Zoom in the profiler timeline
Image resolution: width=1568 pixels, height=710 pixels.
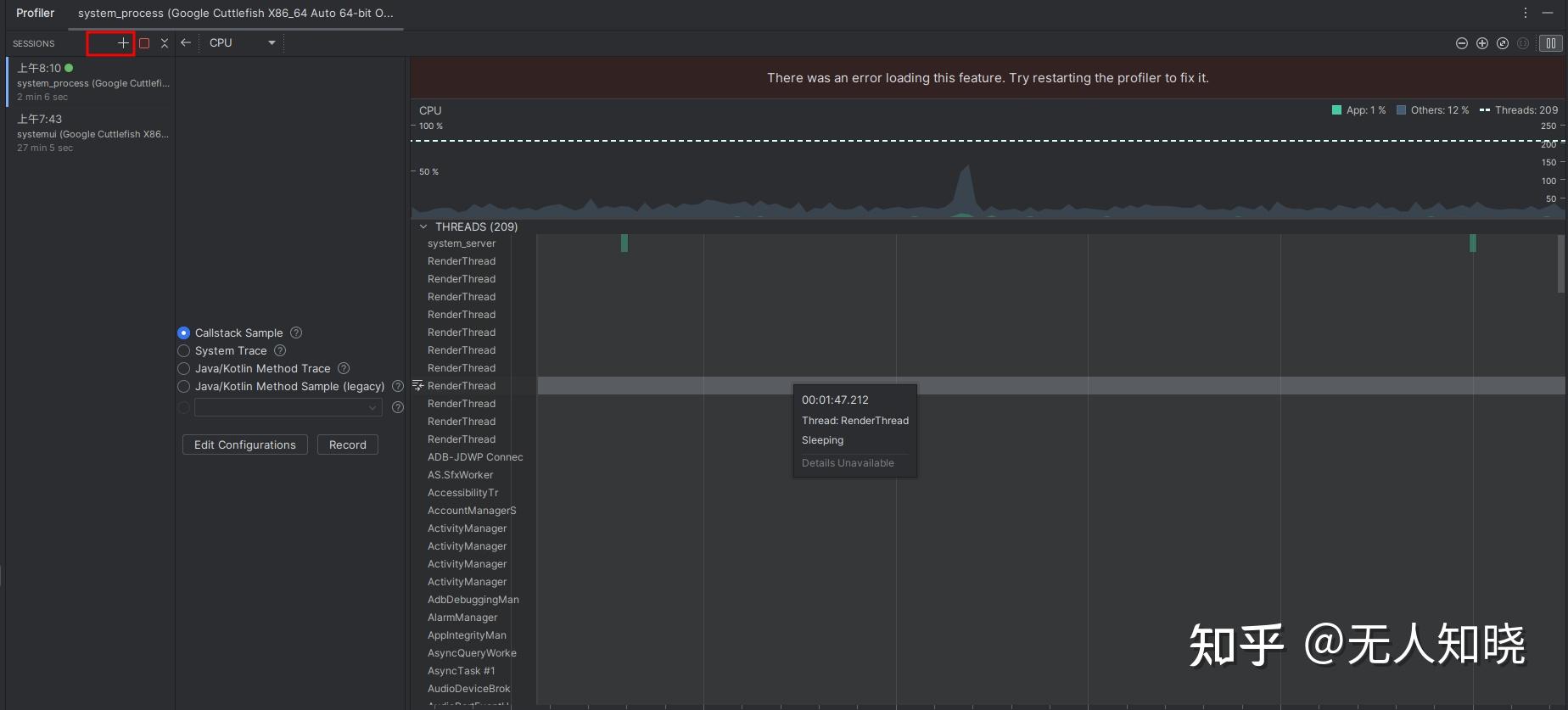coord(1481,43)
